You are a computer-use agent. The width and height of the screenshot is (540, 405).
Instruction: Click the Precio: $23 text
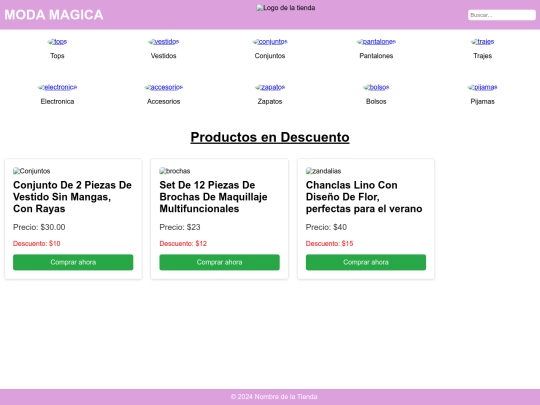(180, 227)
